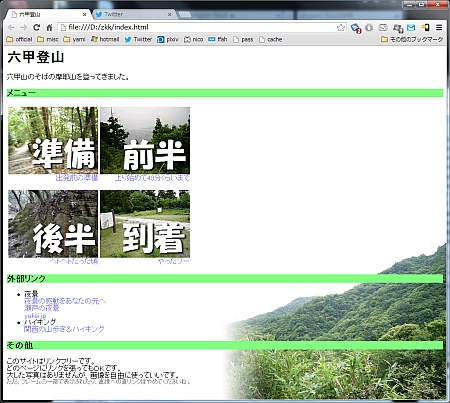Open the Twitter bookmark
The height and width of the screenshot is (403, 450).
pyautogui.click(x=138, y=39)
